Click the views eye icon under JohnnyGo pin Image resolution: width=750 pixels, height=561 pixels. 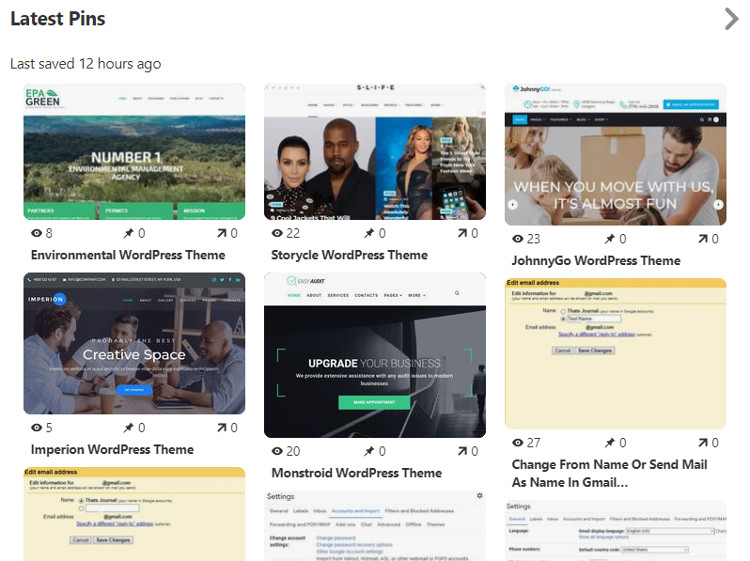[x=518, y=239]
